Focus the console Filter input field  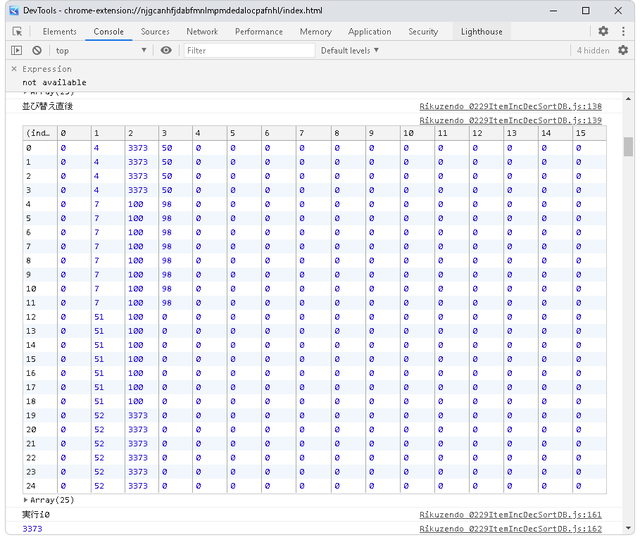pos(249,51)
